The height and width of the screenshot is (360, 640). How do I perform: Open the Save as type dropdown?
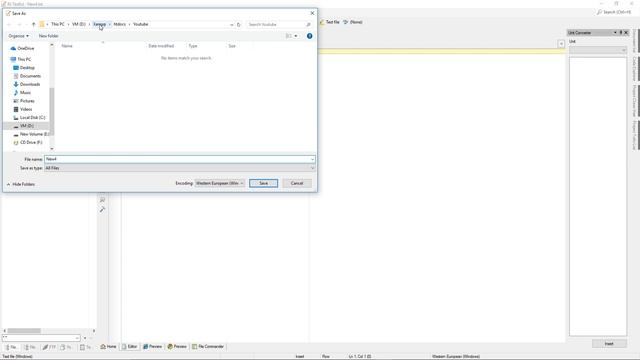[180, 168]
